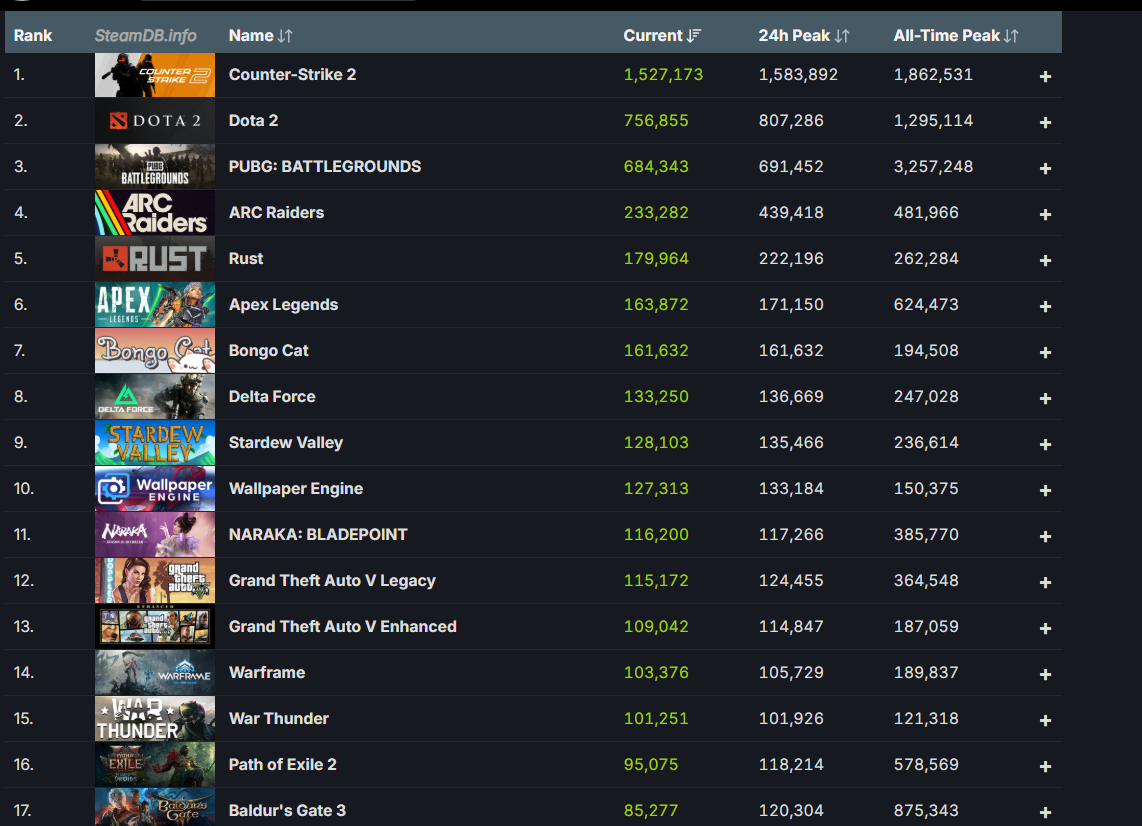
Task: Expand the PUBG: BATTLEGROUNDS row plus icon
Action: (x=1045, y=168)
